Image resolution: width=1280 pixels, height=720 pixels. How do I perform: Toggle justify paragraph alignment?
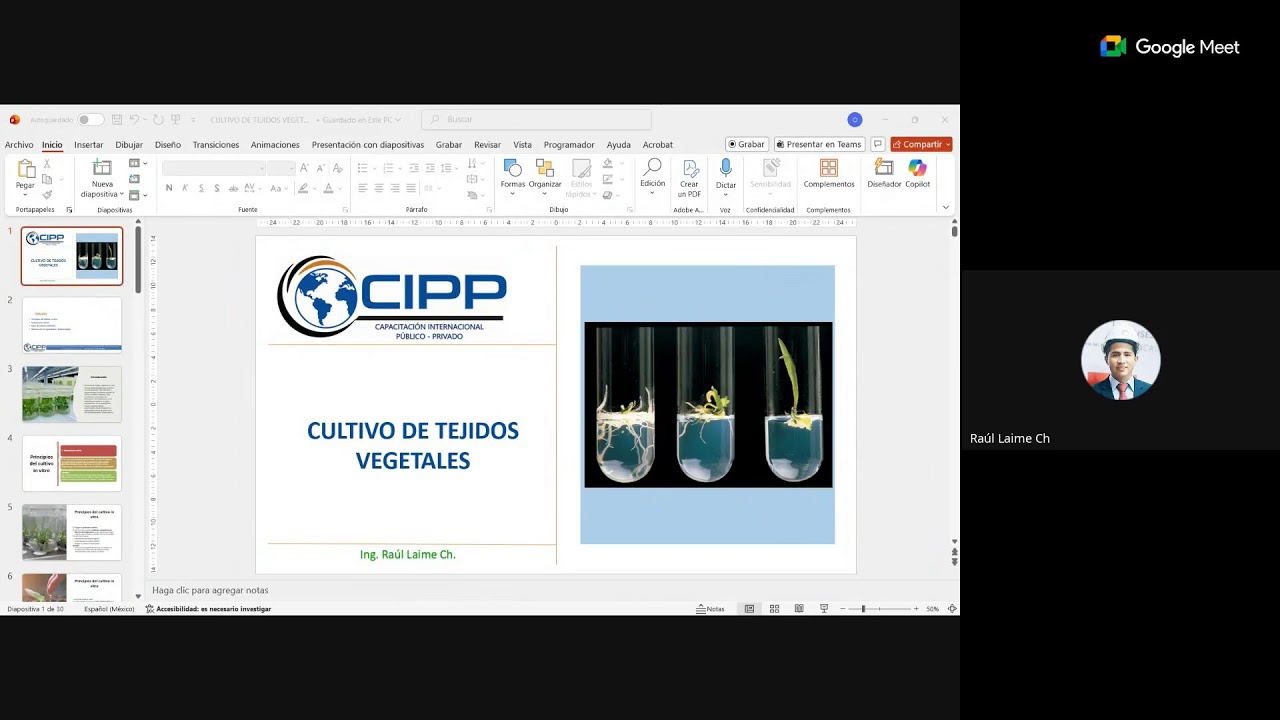[x=411, y=188]
